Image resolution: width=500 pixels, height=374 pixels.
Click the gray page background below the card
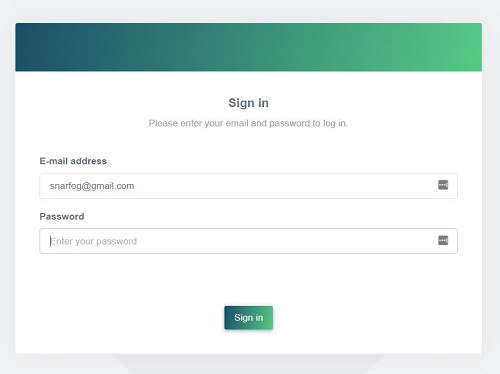coord(248,365)
